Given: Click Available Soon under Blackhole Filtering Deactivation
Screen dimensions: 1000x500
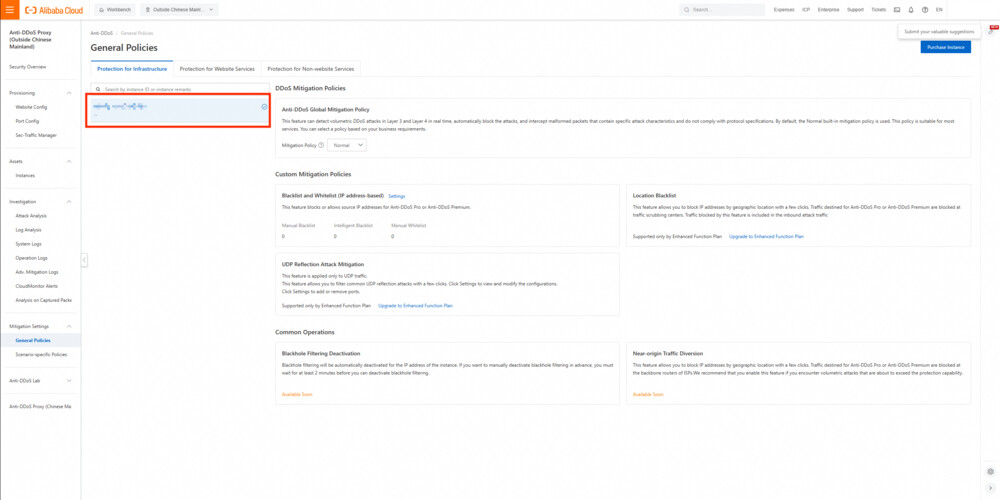Looking at the screenshot, I should point(297,395).
